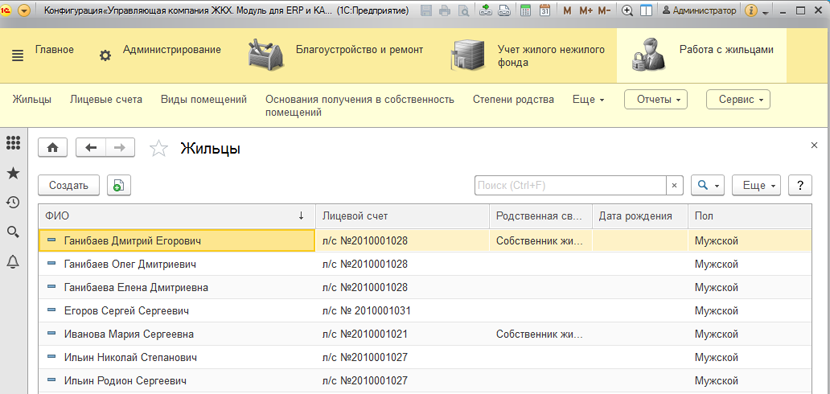The height and width of the screenshot is (394, 830).
Task: Select row Ганибаев Олег Дмитриевич
Action: tap(425, 264)
